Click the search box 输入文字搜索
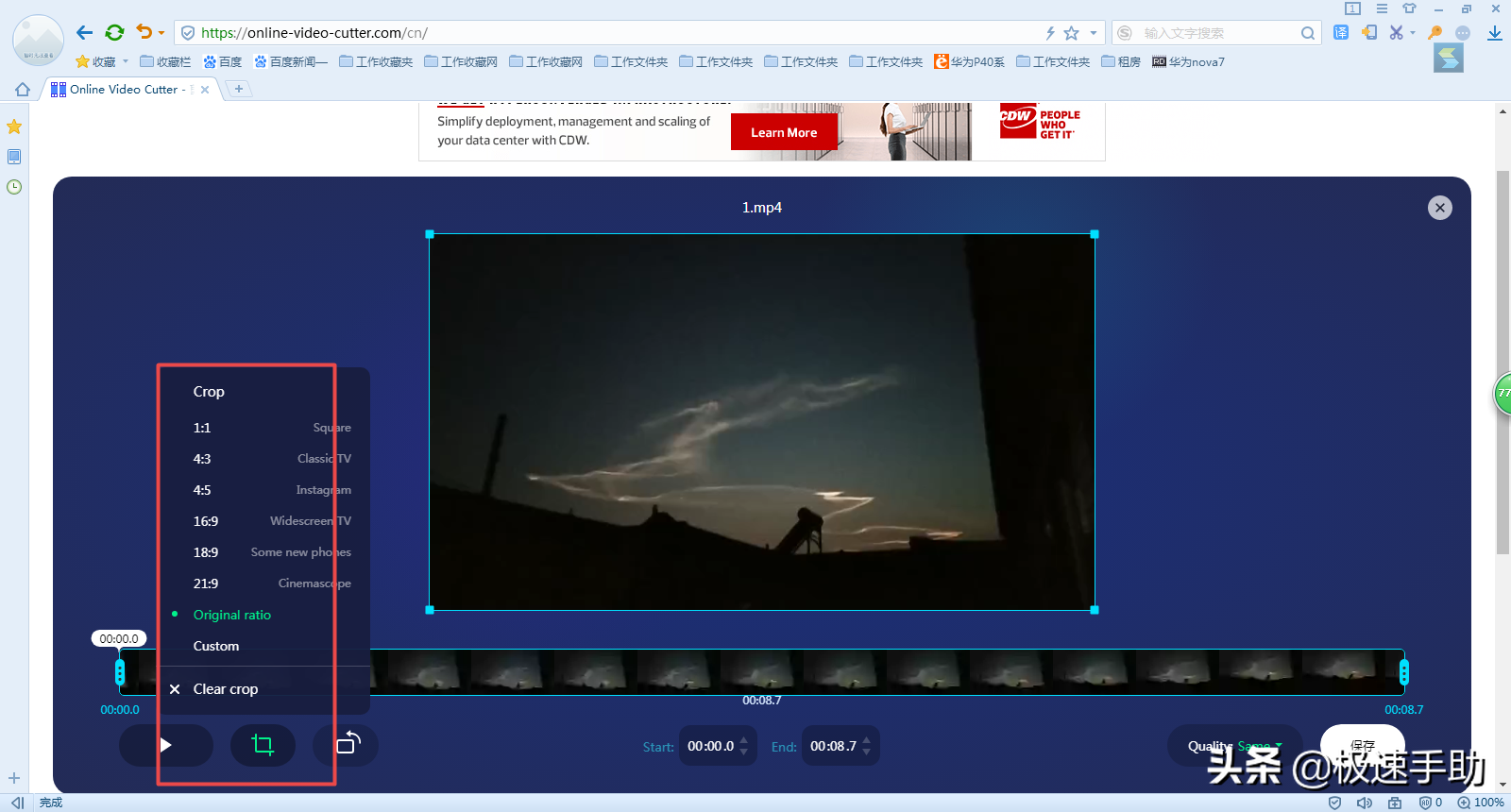Screen dimensions: 1511x812 tap(1218, 33)
